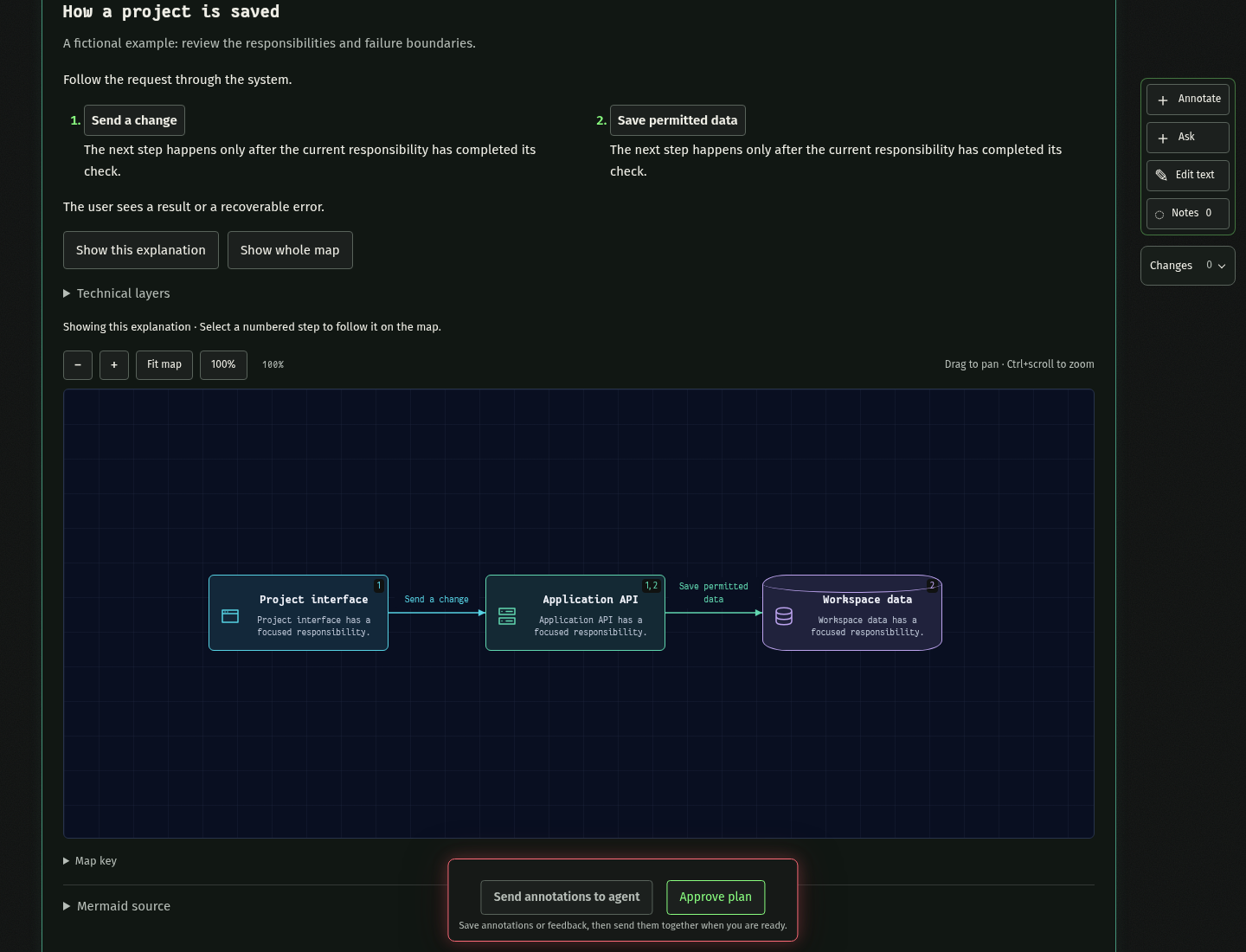
Task: Click the Edit text pencil icon
Action: [x=1161, y=176]
